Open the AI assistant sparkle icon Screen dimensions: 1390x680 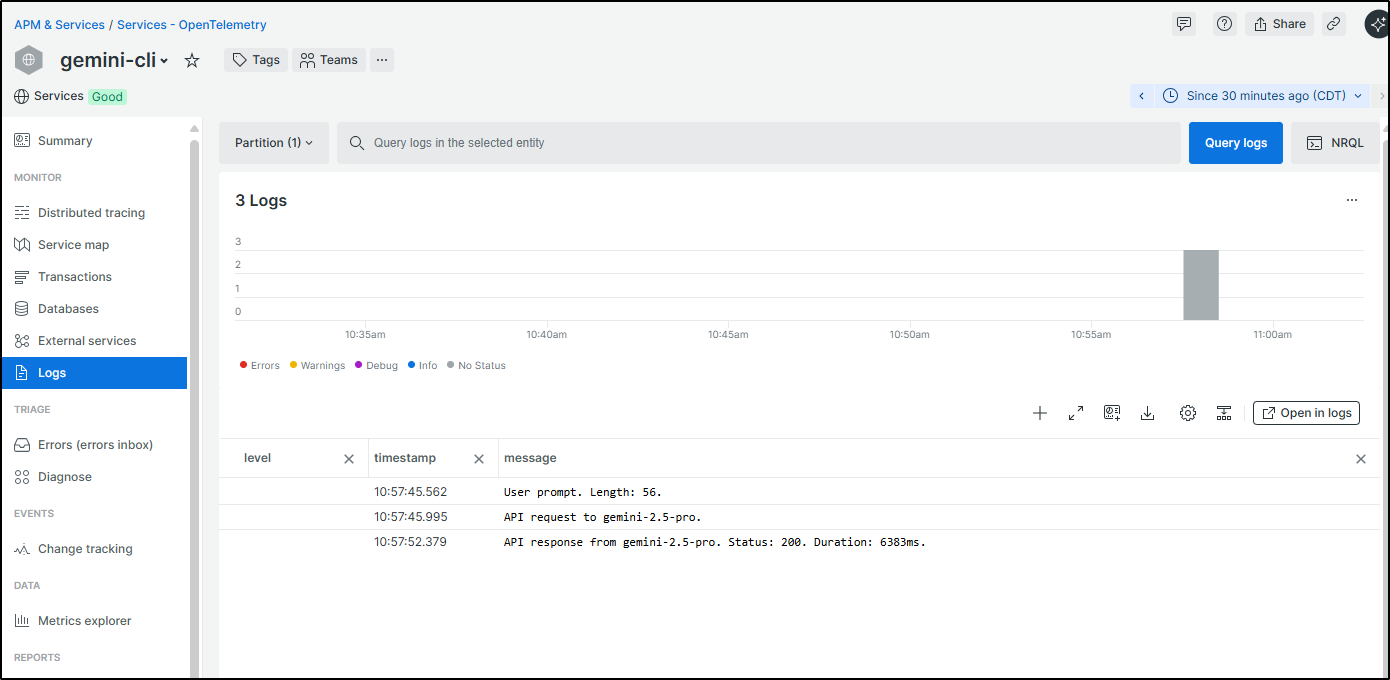click(x=1377, y=25)
